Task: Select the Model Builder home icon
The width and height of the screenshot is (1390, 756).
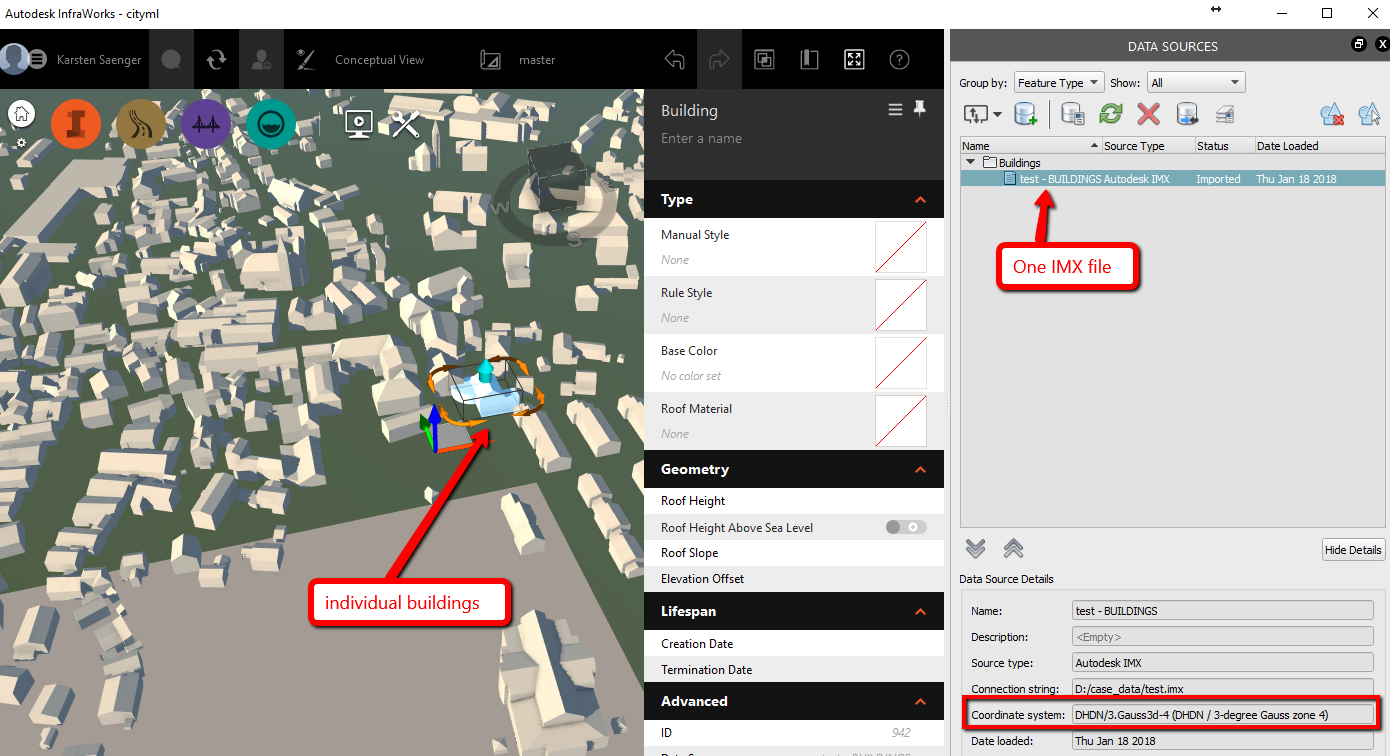Action: (21, 113)
